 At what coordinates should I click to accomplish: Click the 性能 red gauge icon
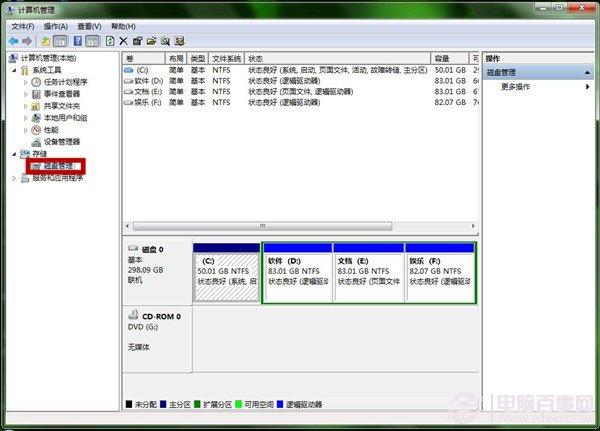36,130
